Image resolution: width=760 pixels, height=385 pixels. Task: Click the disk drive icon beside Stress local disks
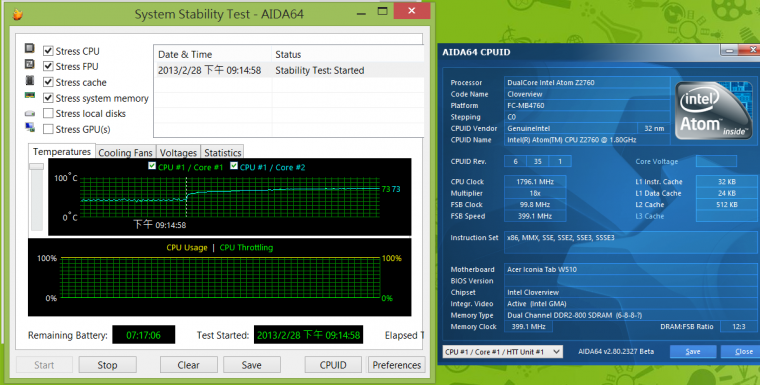30,113
